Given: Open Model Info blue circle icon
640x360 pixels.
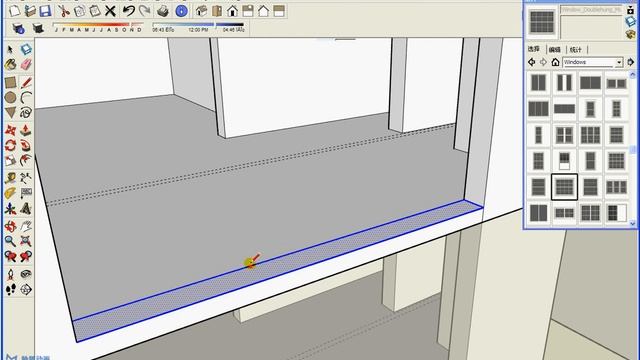Looking at the screenshot, I should point(181,11).
